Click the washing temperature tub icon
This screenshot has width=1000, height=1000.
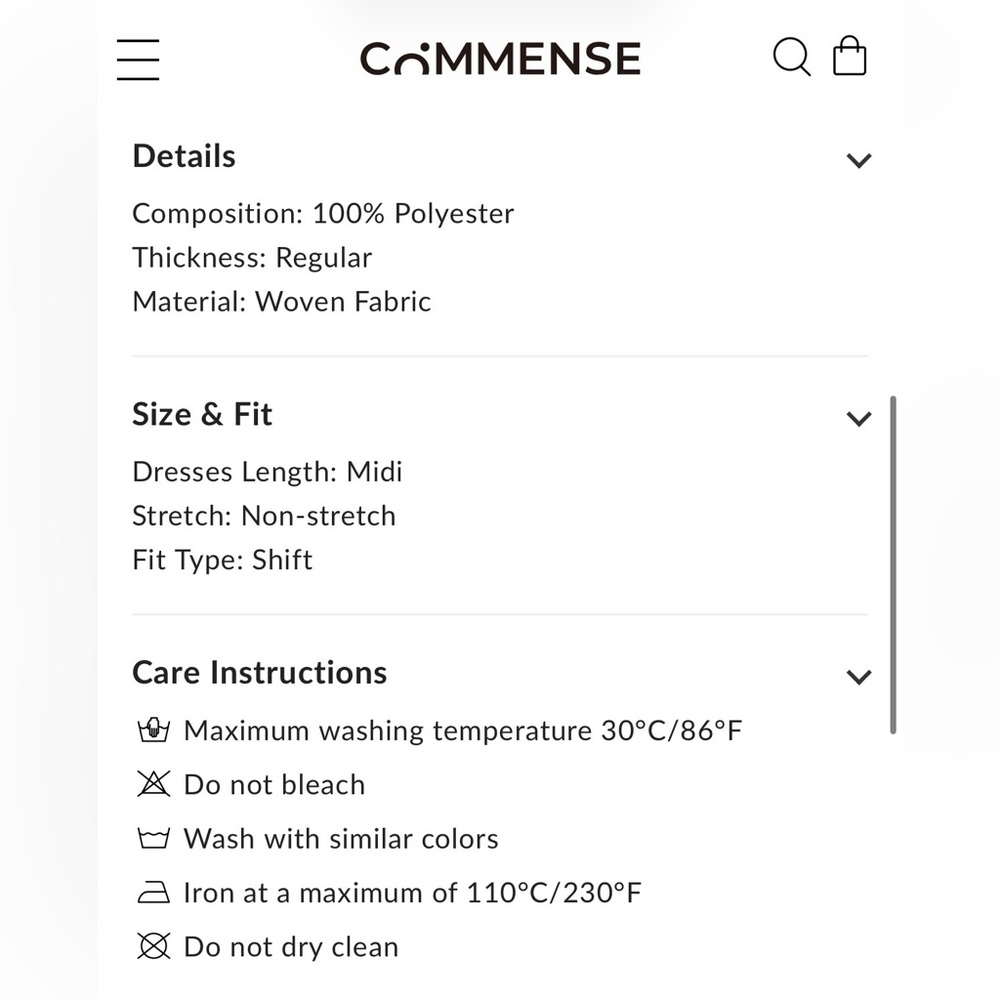click(x=153, y=731)
